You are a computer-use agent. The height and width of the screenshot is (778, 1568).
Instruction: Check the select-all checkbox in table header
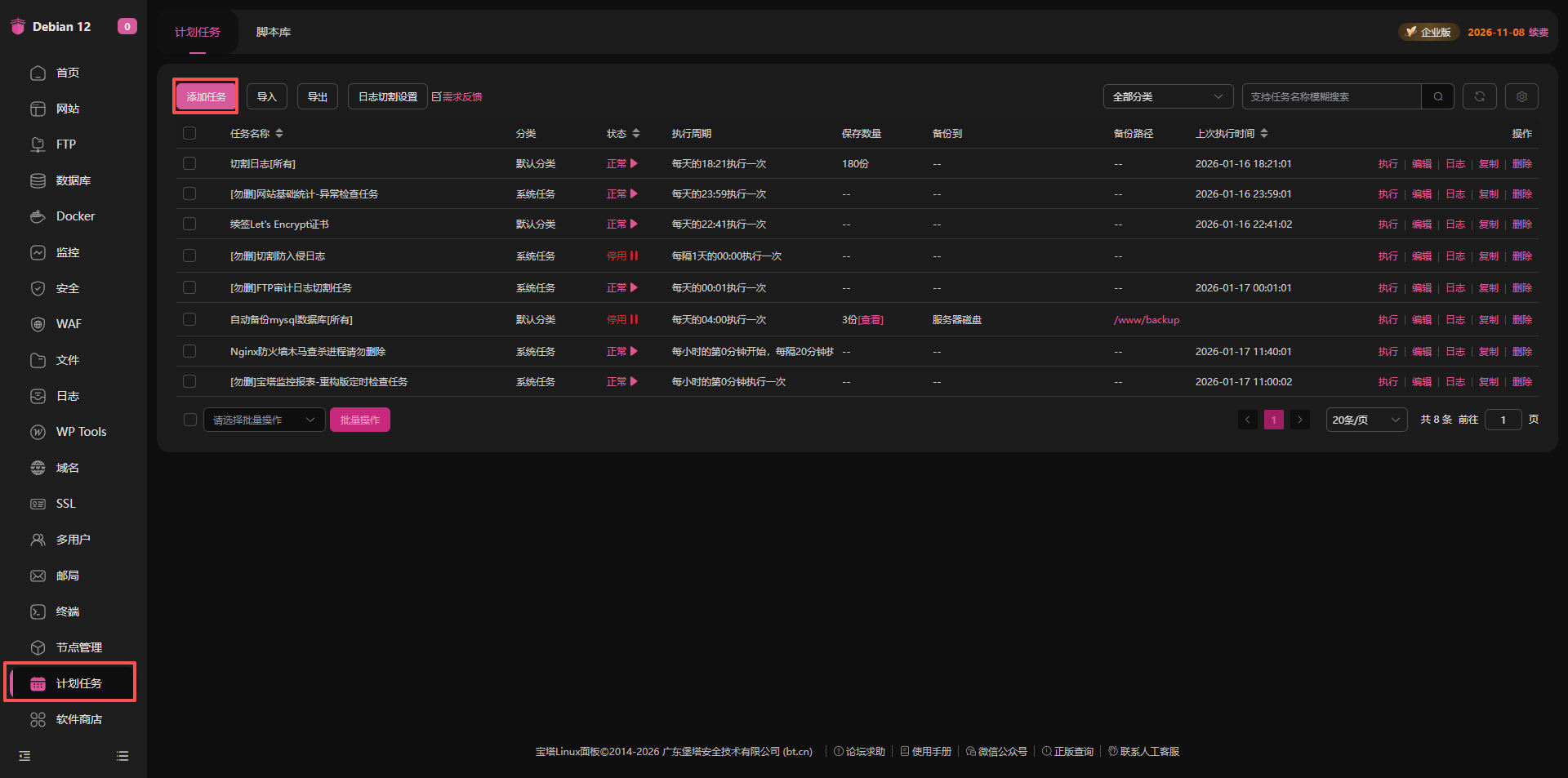pyautogui.click(x=189, y=133)
